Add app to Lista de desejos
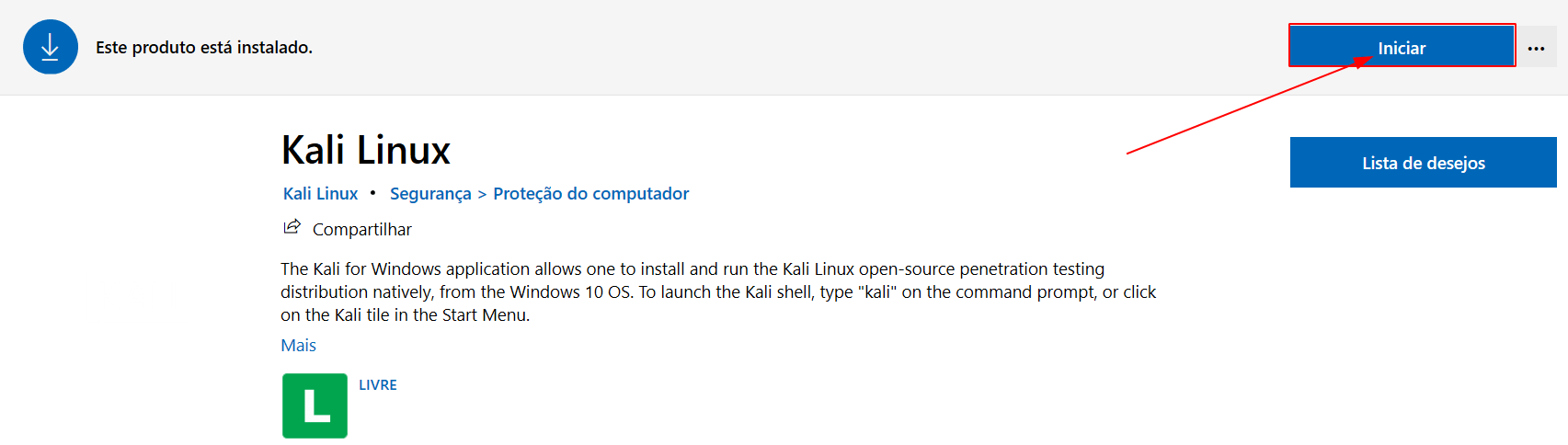 [1423, 163]
